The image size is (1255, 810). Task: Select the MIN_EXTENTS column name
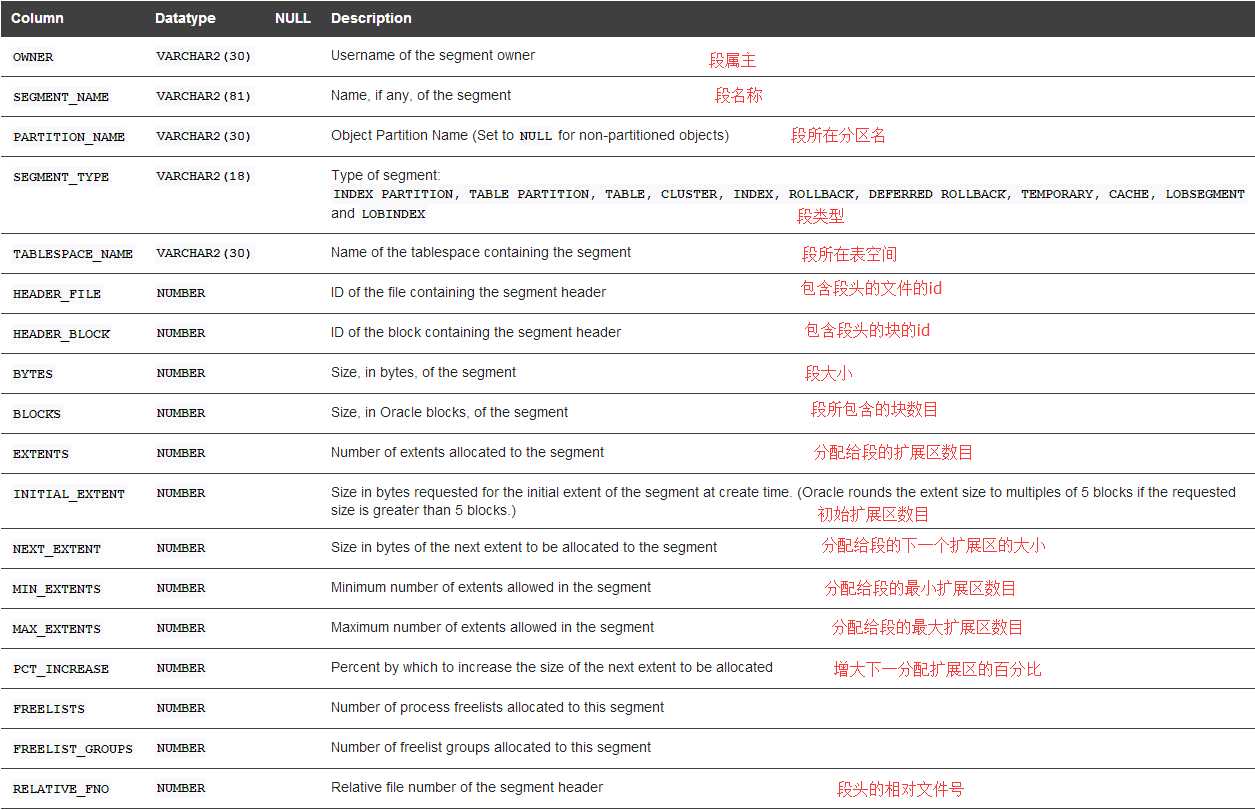click(x=57, y=589)
